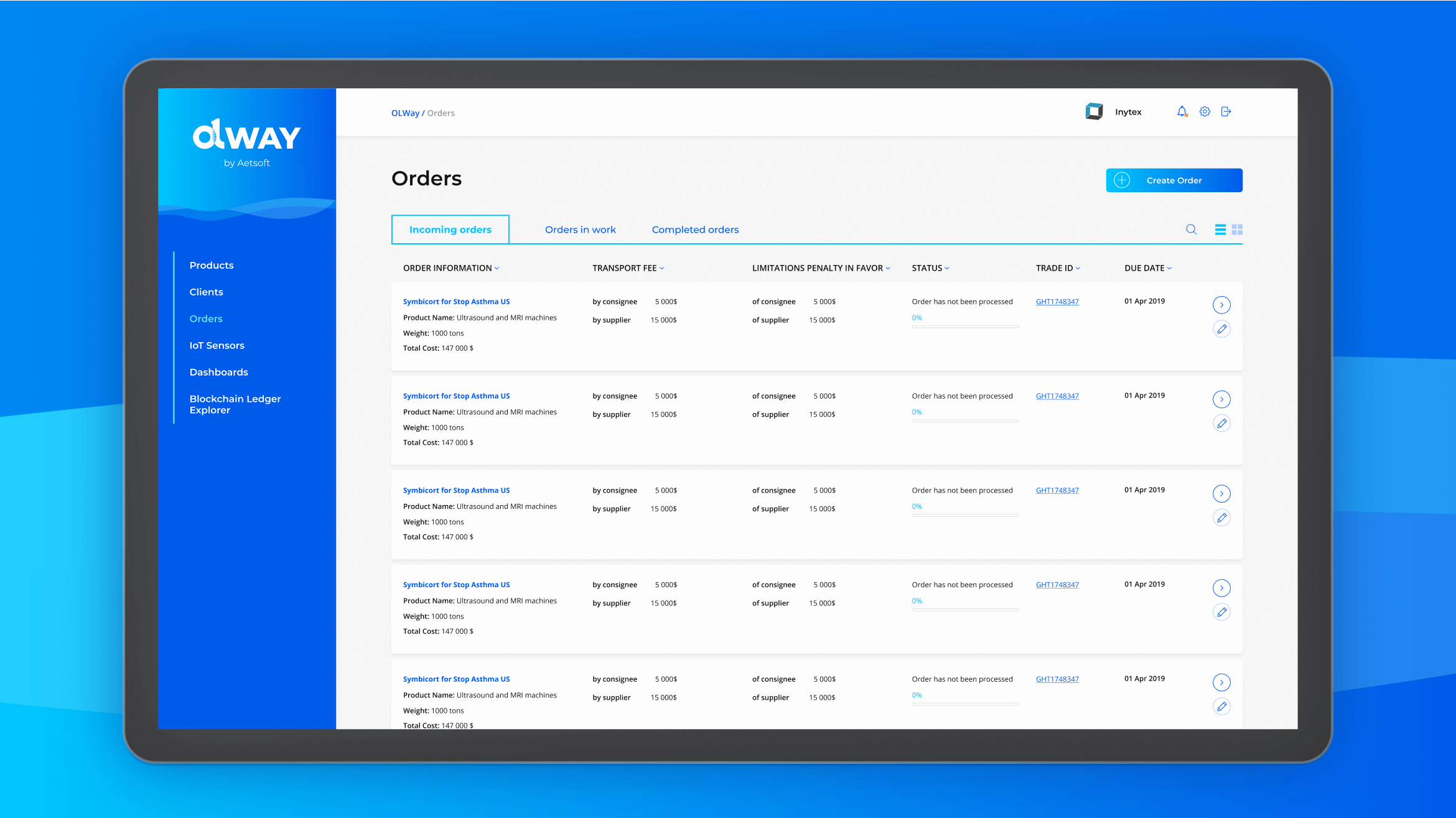The image size is (1456, 818).
Task: Click the logout icon in header
Action: 1226,112
